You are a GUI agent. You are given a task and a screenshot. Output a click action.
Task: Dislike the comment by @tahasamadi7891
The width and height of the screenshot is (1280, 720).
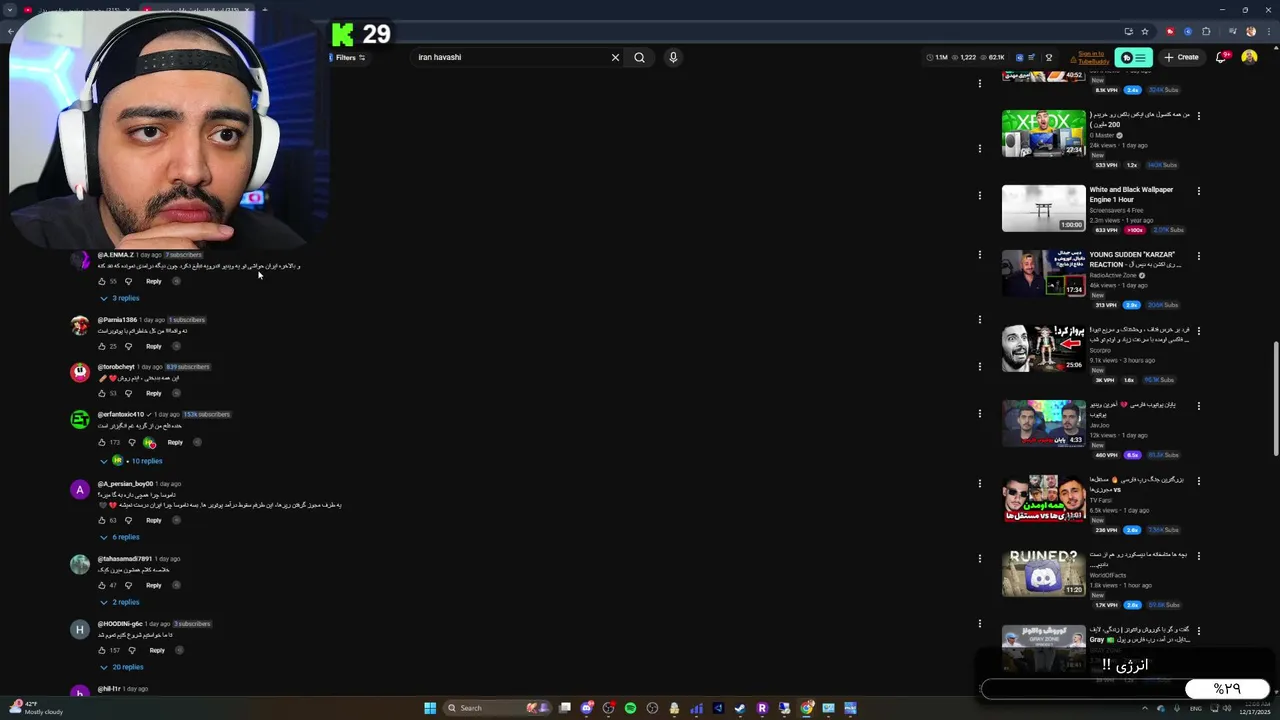pyautogui.click(x=128, y=585)
